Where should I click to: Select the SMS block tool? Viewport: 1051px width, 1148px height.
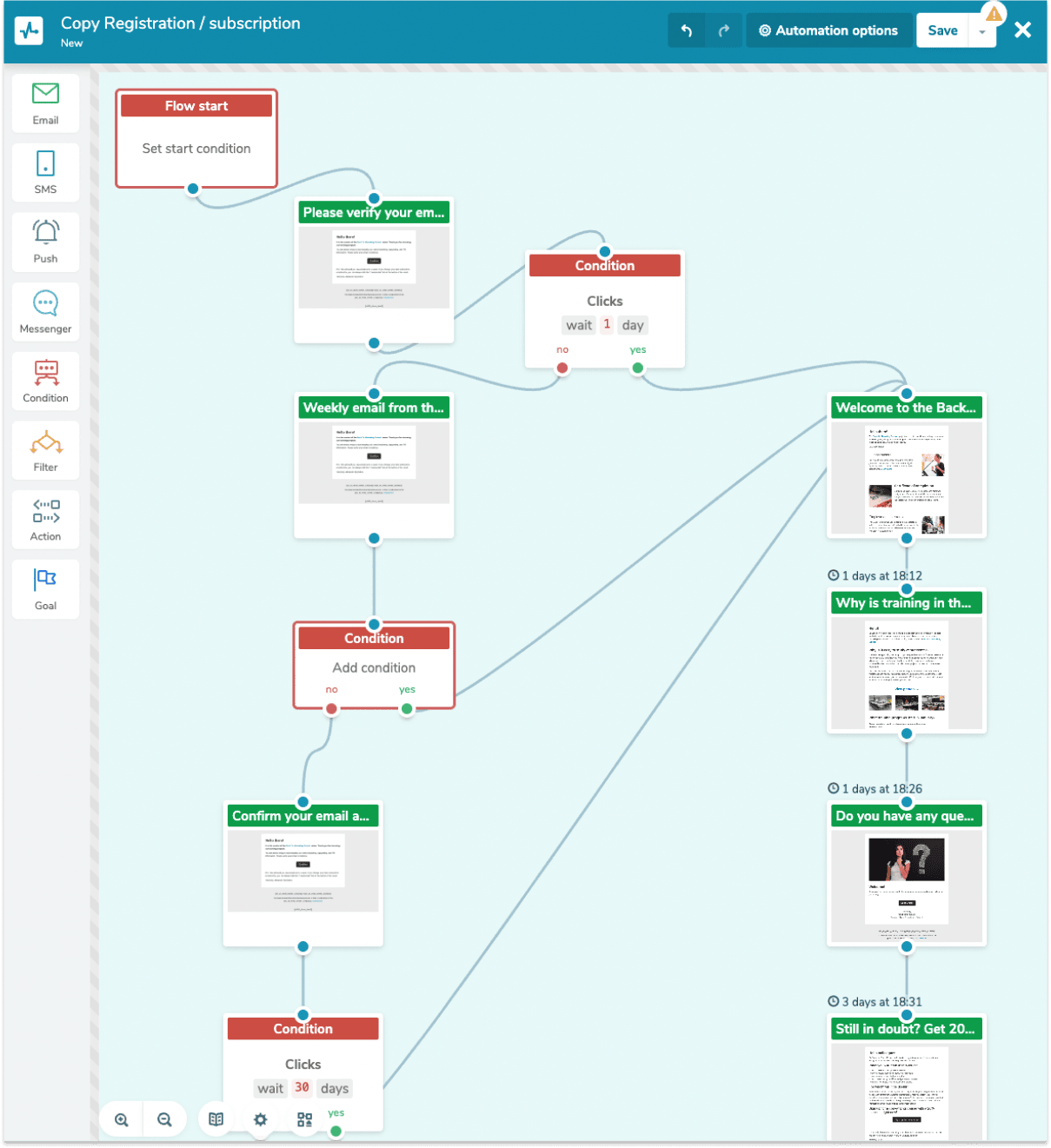pos(45,172)
